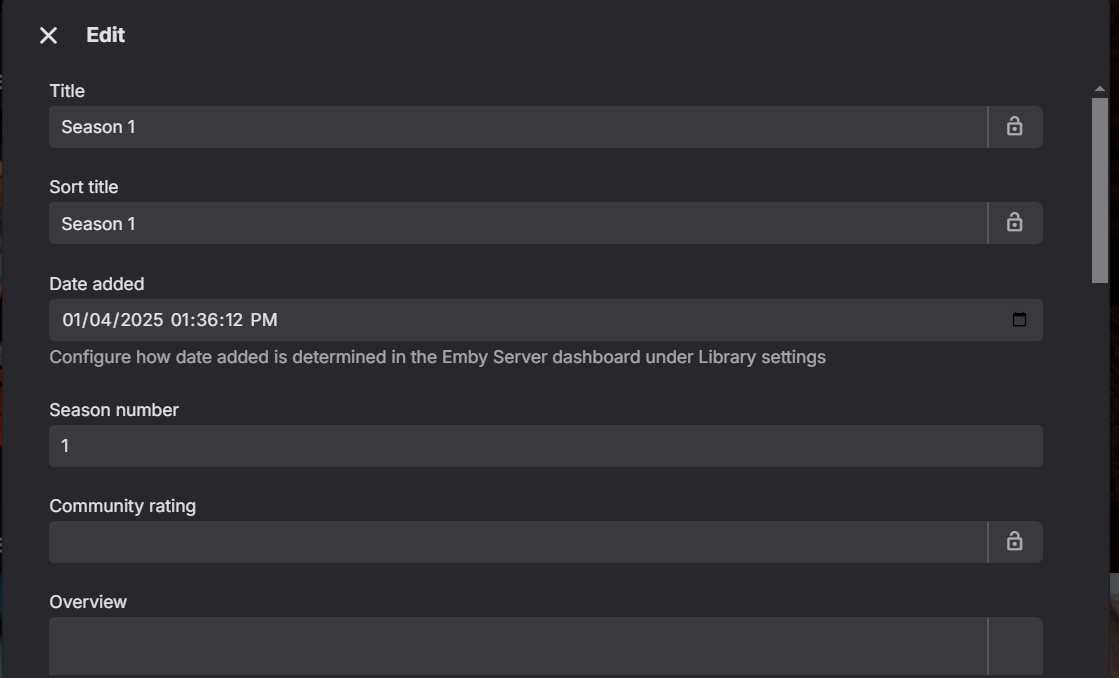Click the scrollbar up arrow

coord(1100,89)
